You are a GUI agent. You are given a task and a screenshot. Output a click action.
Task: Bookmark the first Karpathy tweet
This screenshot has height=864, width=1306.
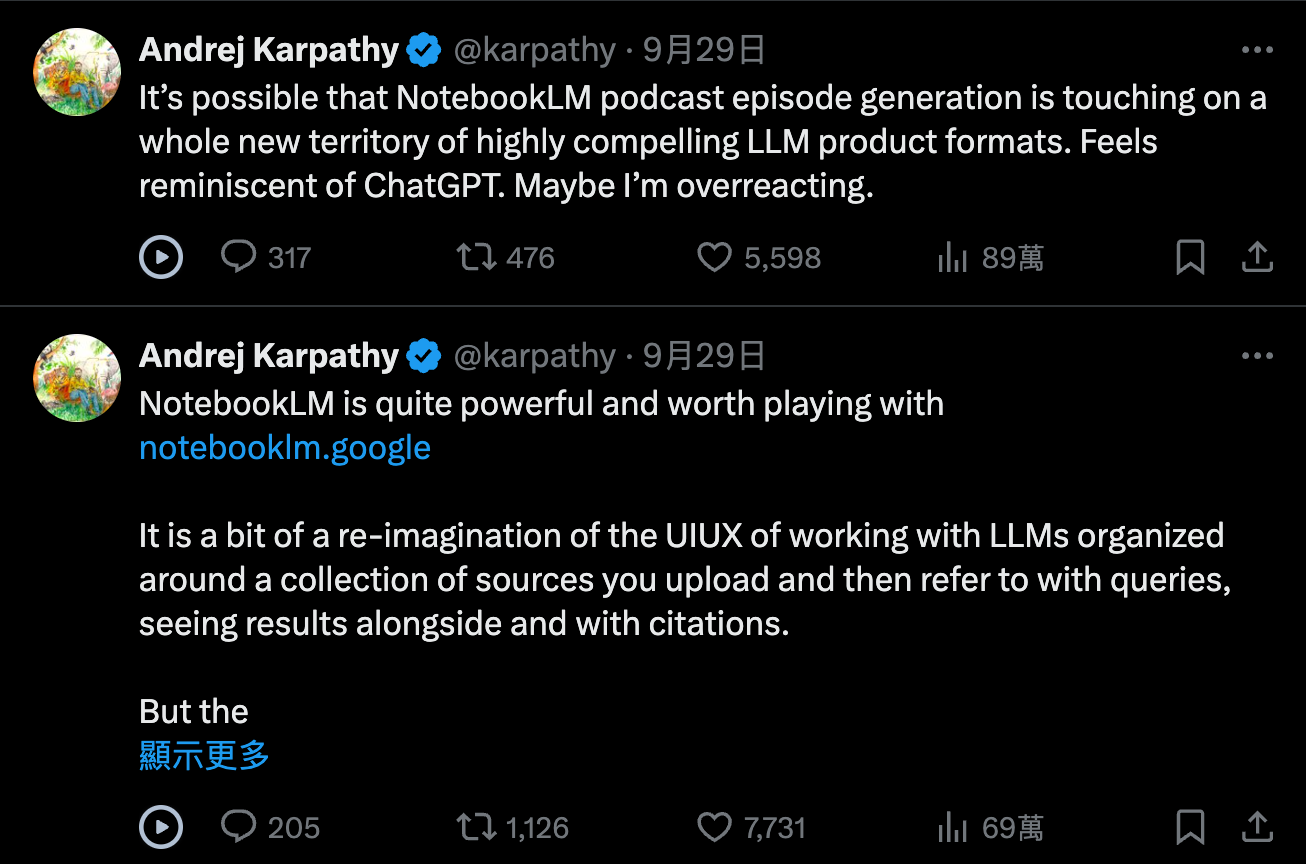tap(1189, 257)
